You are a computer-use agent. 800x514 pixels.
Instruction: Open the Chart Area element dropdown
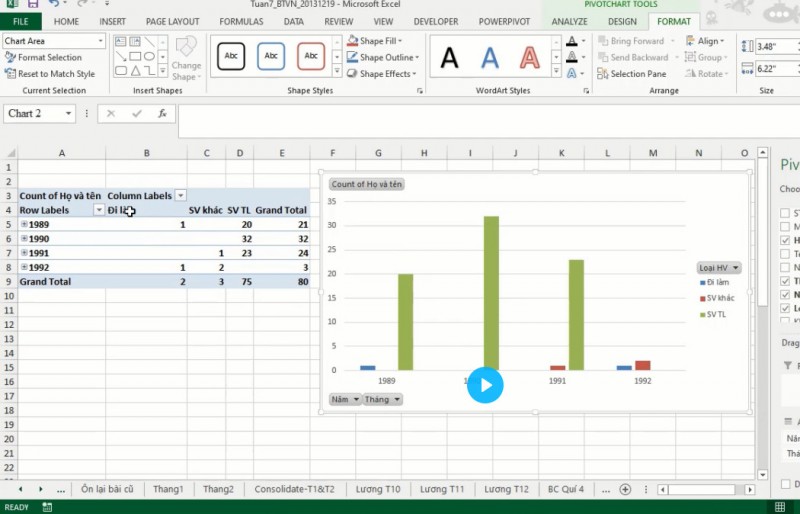point(101,41)
